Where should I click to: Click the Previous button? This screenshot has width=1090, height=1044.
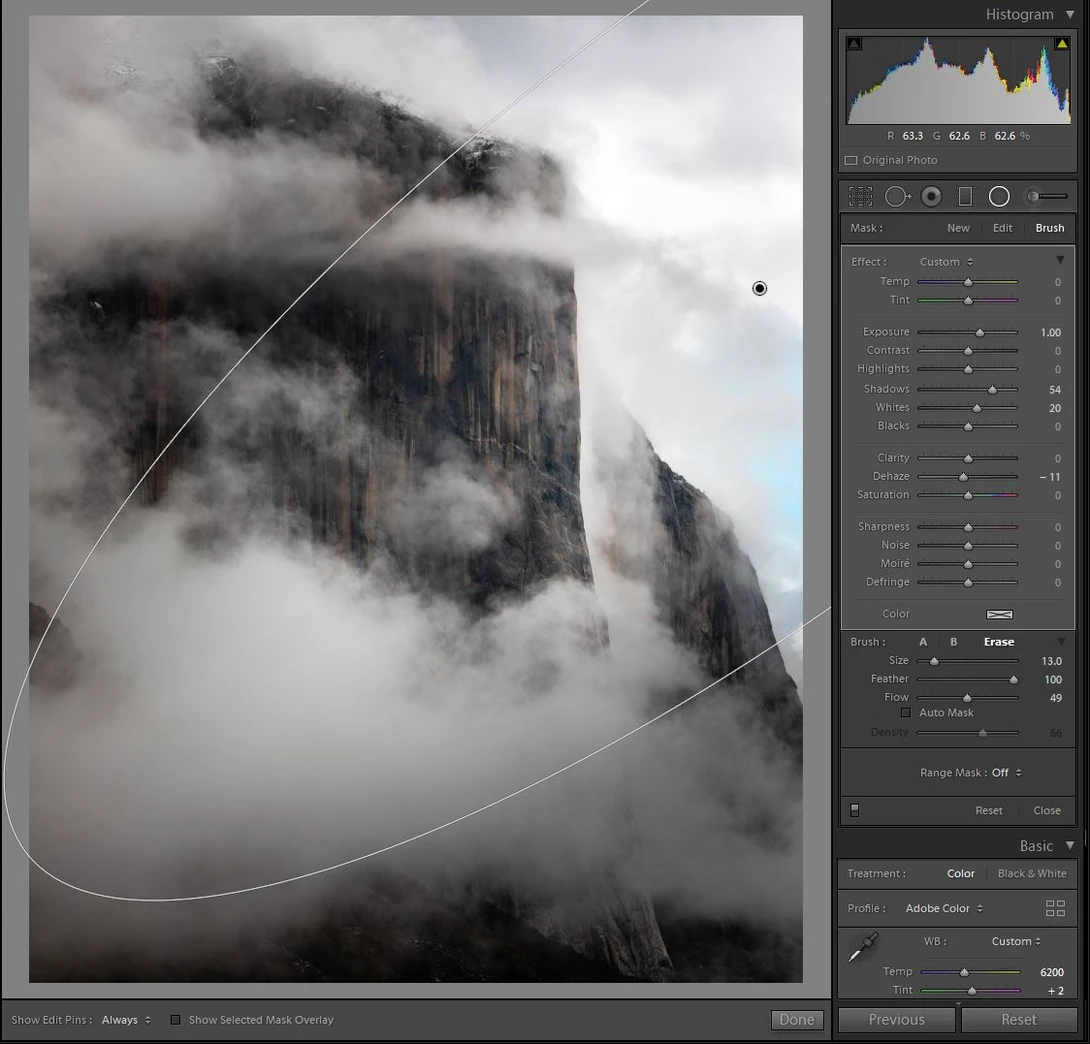[896, 1020]
